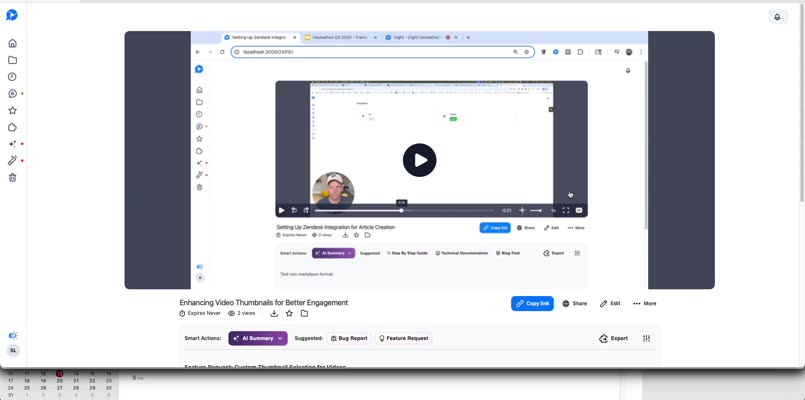Select date 31 in the background calendar
Image resolution: width=805 pixels, height=400 pixels.
pyautogui.click(x=11, y=395)
